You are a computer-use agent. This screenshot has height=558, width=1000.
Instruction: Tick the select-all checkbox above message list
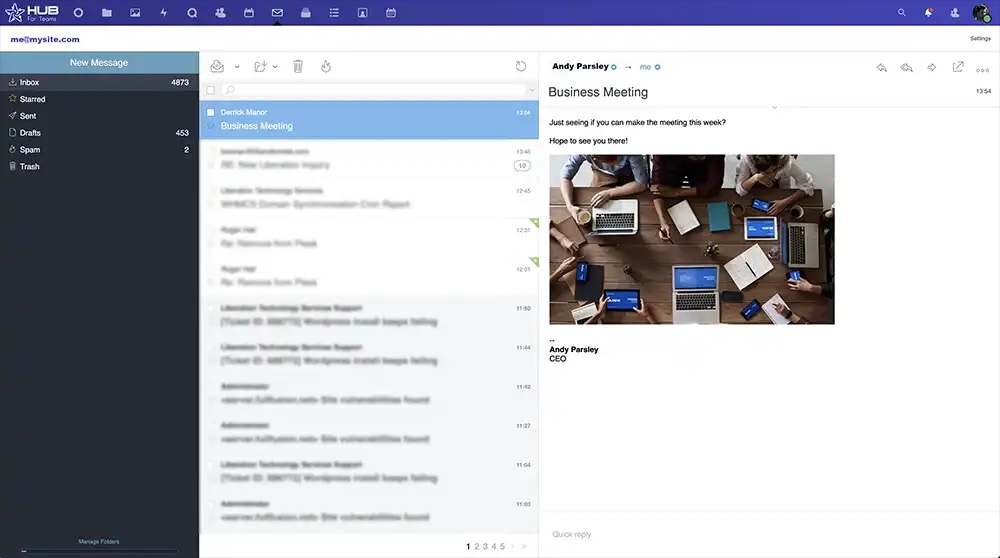coord(211,90)
